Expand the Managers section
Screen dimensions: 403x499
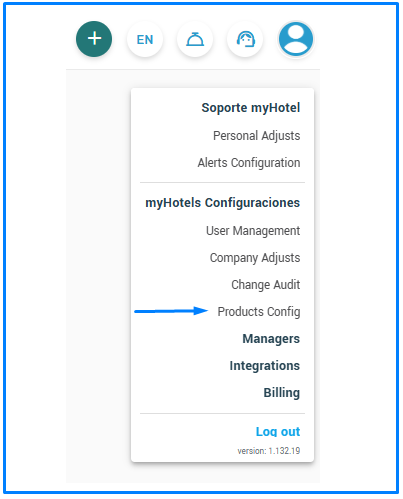click(271, 339)
